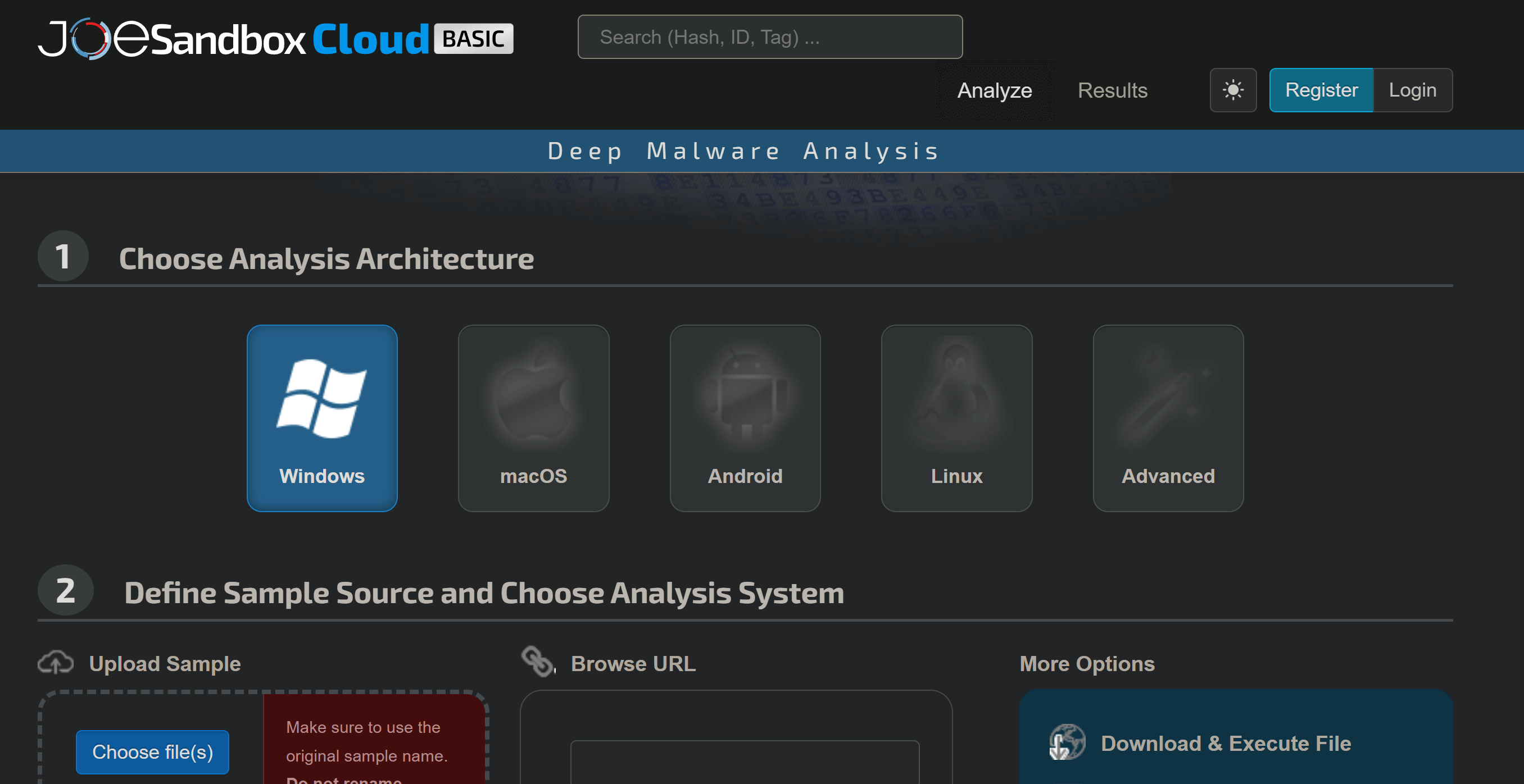Image resolution: width=1524 pixels, height=784 pixels.
Task: Click the Login button
Action: tap(1412, 90)
